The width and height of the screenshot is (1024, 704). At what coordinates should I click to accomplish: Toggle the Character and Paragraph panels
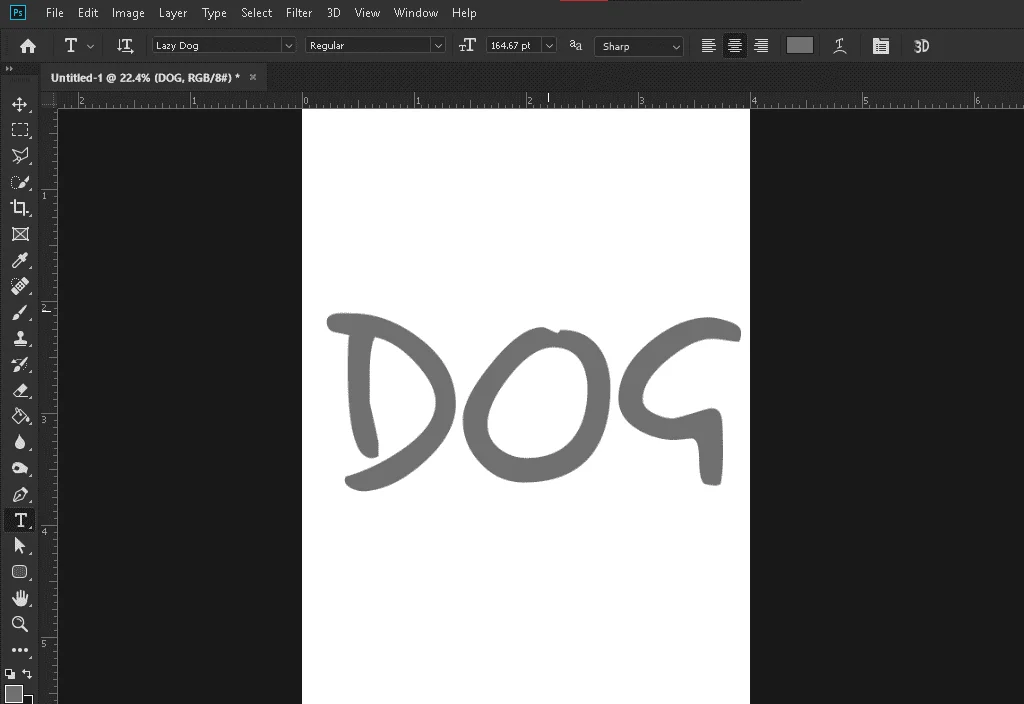click(880, 46)
